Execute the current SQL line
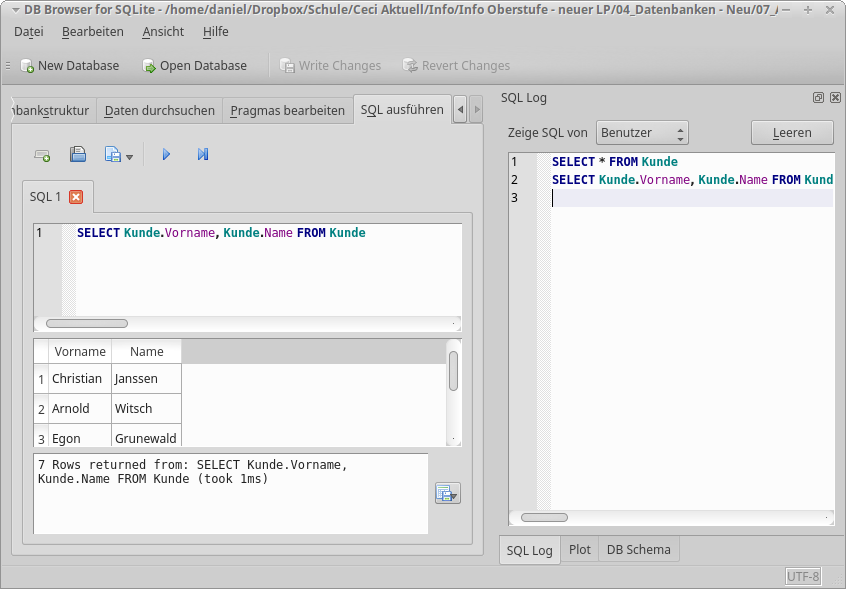846x589 pixels. click(202, 154)
